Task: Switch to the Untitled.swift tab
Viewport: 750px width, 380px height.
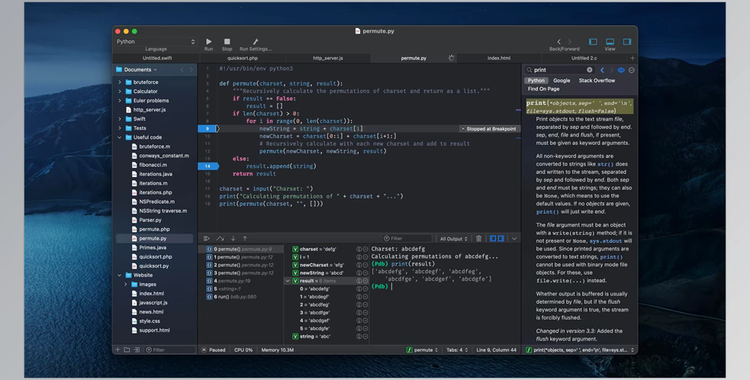Action: (x=157, y=58)
